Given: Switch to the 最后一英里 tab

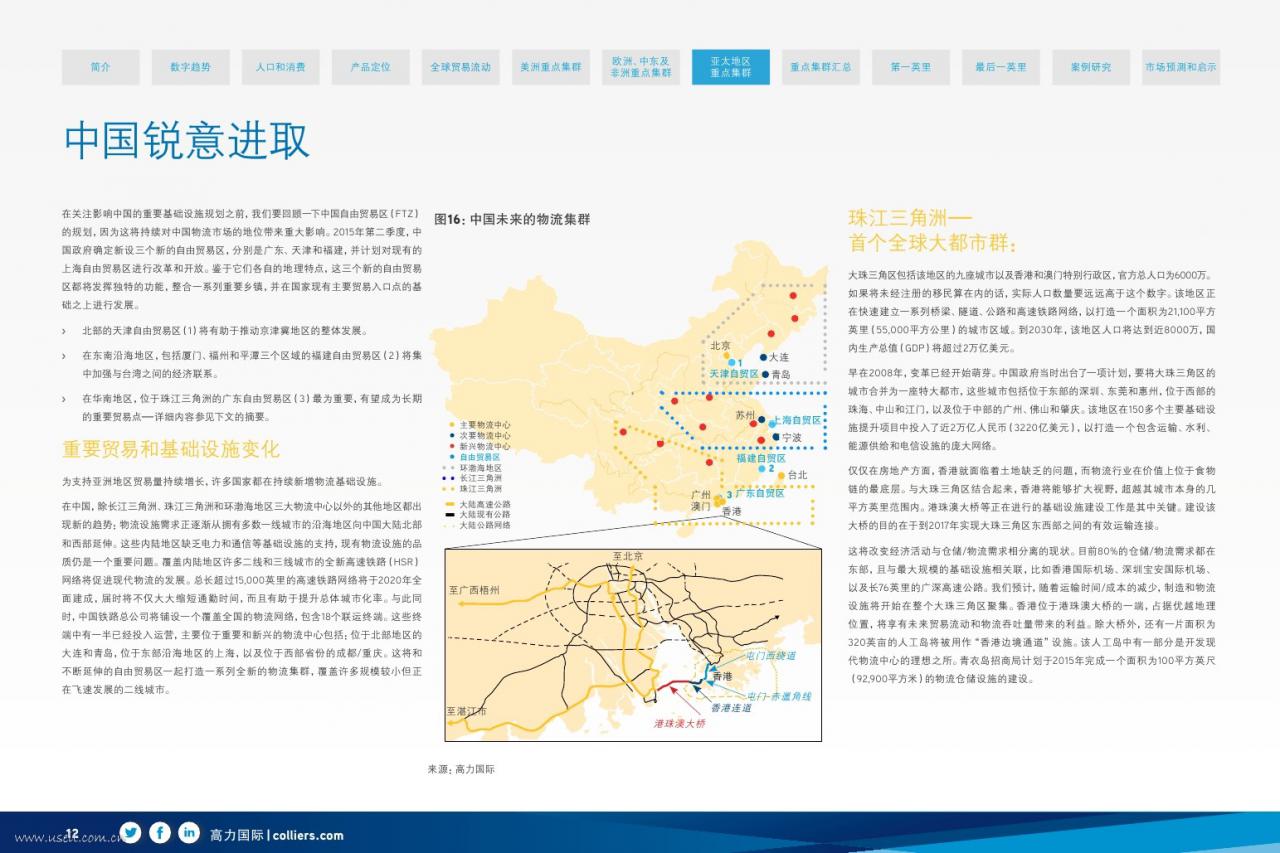Looking at the screenshot, I should coord(1001,67).
